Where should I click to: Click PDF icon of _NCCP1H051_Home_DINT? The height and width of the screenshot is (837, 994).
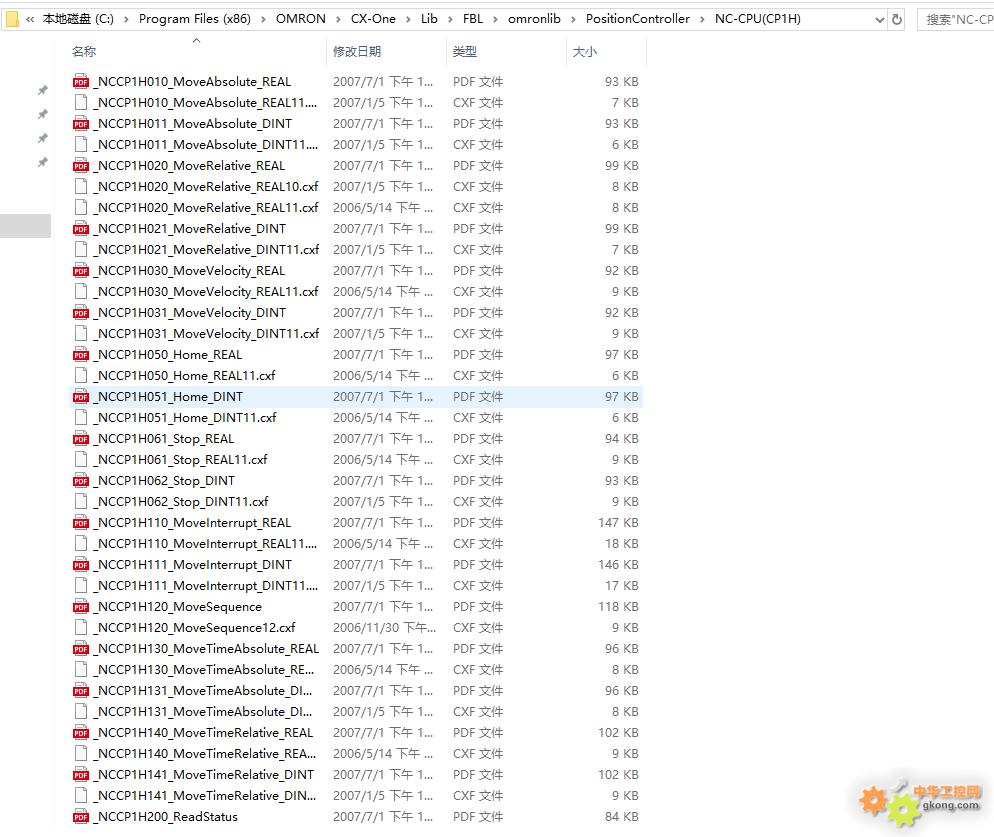81,396
